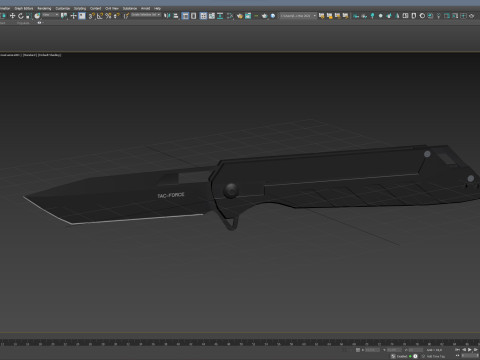The image size is (480, 360).
Task: Open the Schematic View
Action: (220, 16)
